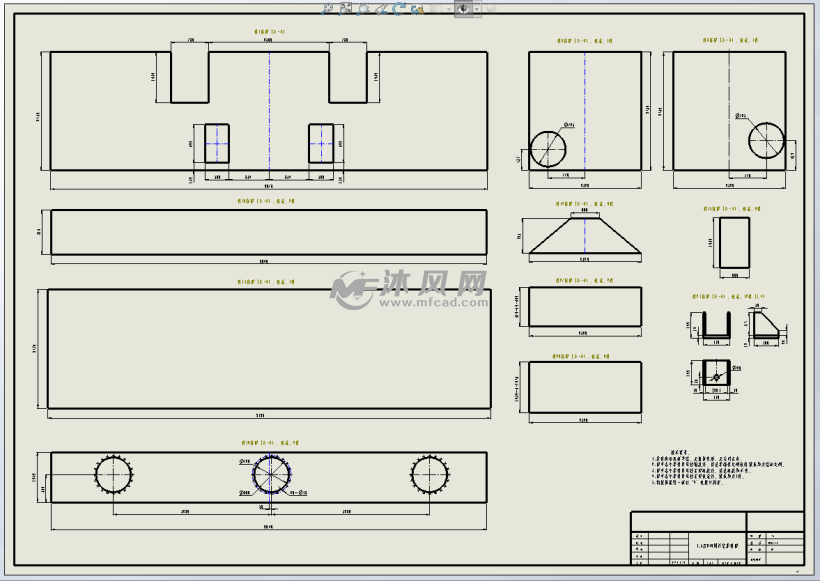Screen dimensions: 820x581
Task: Select the small triangular bracket view
Action: (x=764, y=325)
